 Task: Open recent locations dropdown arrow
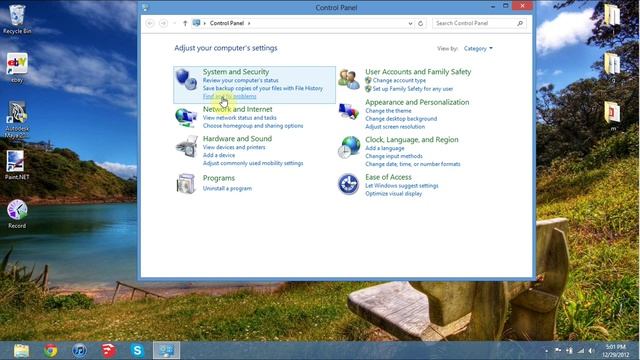[x=175, y=23]
